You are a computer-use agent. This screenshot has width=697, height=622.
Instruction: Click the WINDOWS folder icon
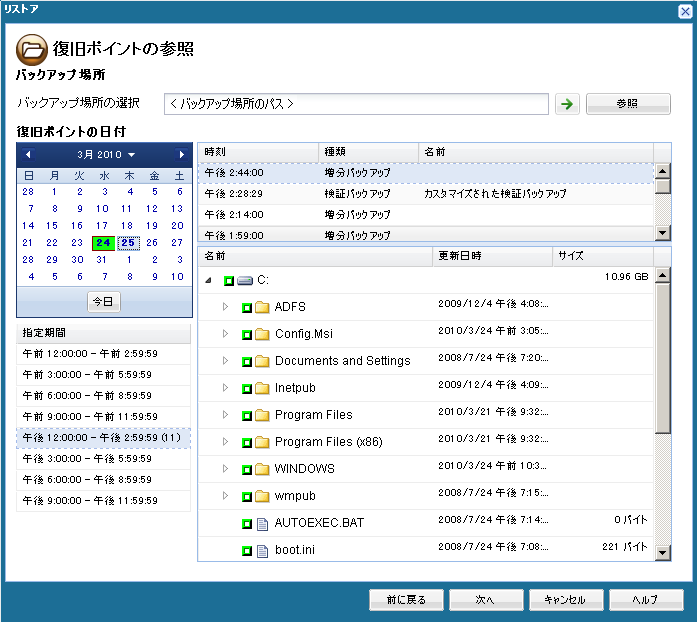pyautogui.click(x=262, y=469)
